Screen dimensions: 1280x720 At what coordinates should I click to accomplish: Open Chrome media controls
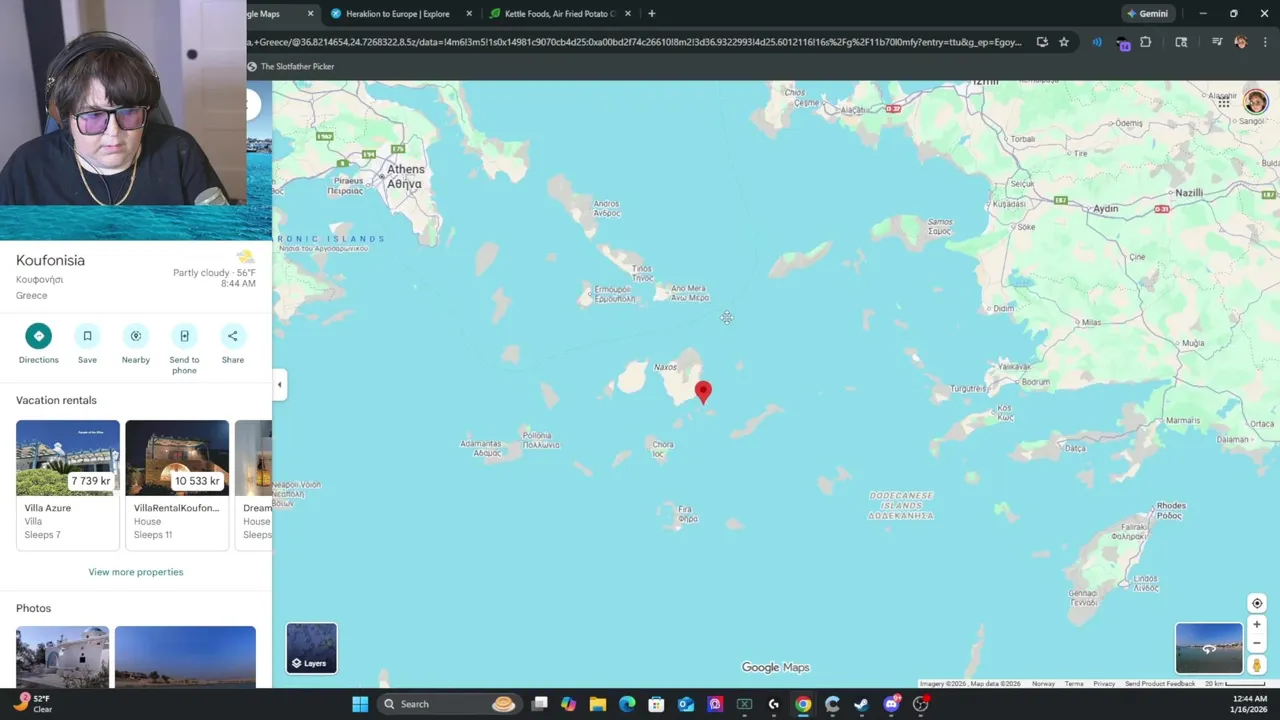tap(1217, 42)
